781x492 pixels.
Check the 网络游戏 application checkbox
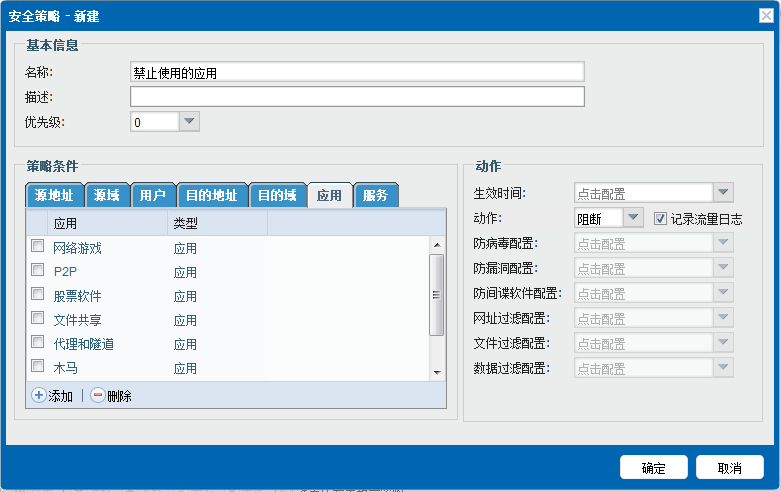pyautogui.click(x=37, y=246)
